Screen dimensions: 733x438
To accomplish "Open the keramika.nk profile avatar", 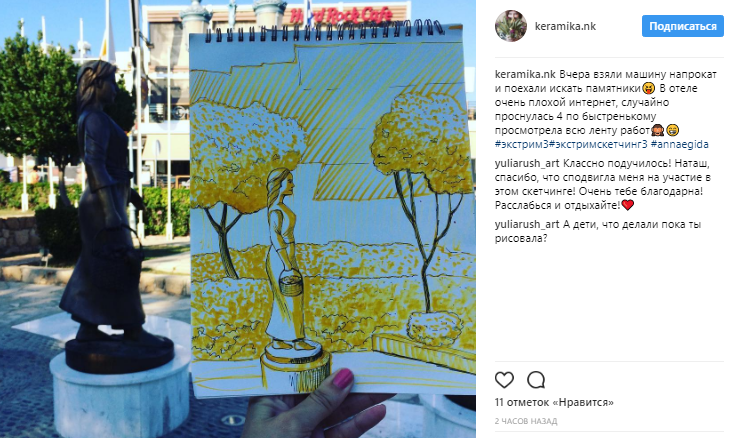I will point(510,26).
